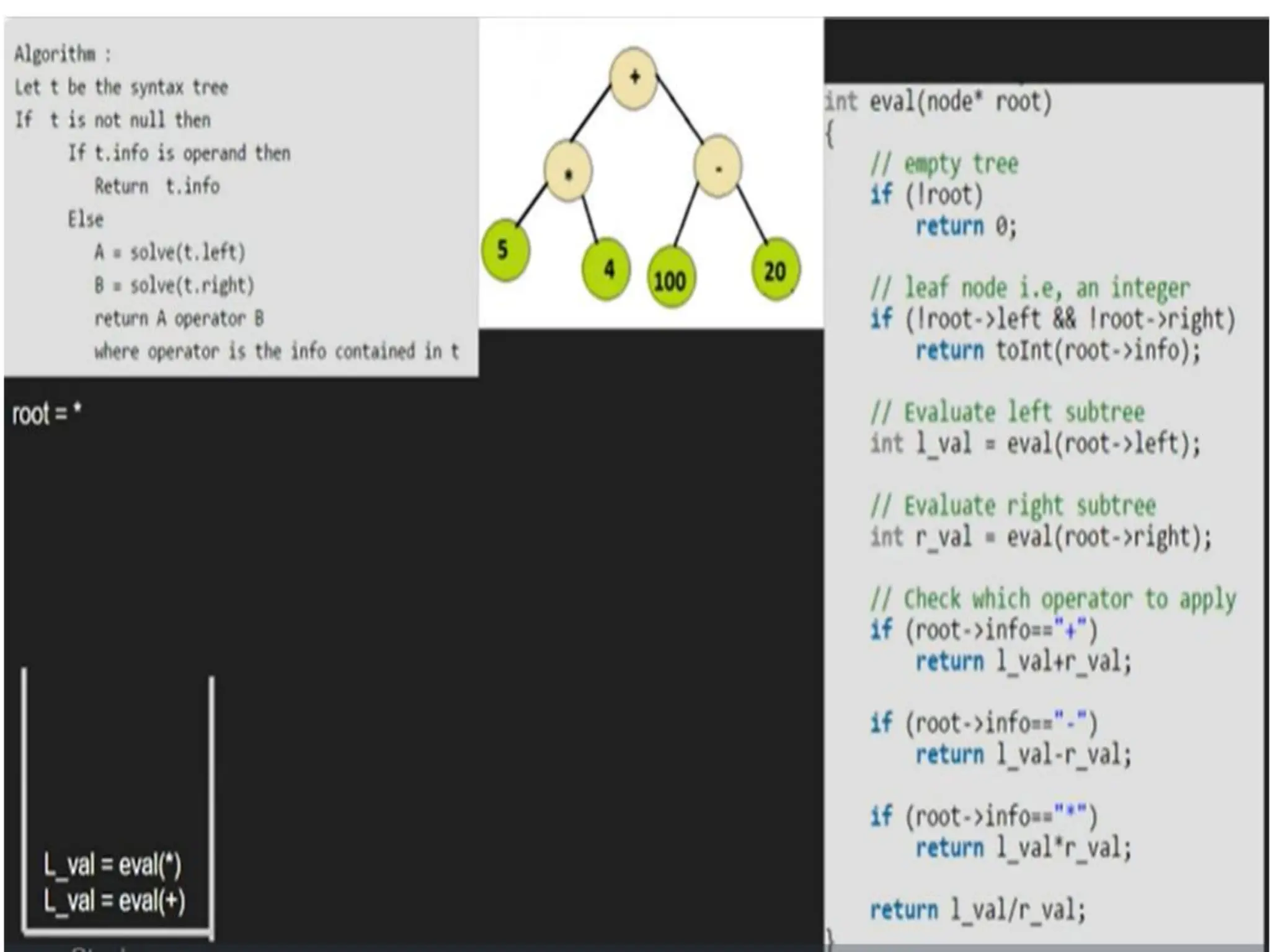This screenshot has height=952, width=1270.
Task: Click the L_val = eval(*) stack entry
Action: click(x=112, y=864)
